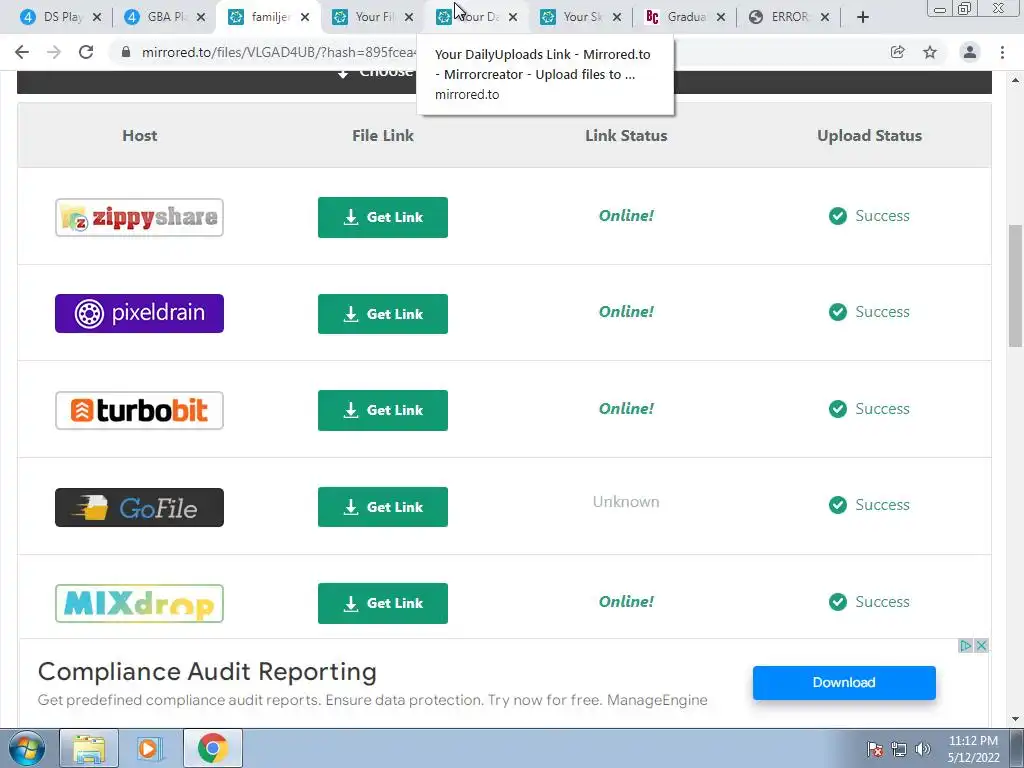Screen dimensions: 1024x768
Task: Click the MIXdrop host logo
Action: (x=139, y=603)
